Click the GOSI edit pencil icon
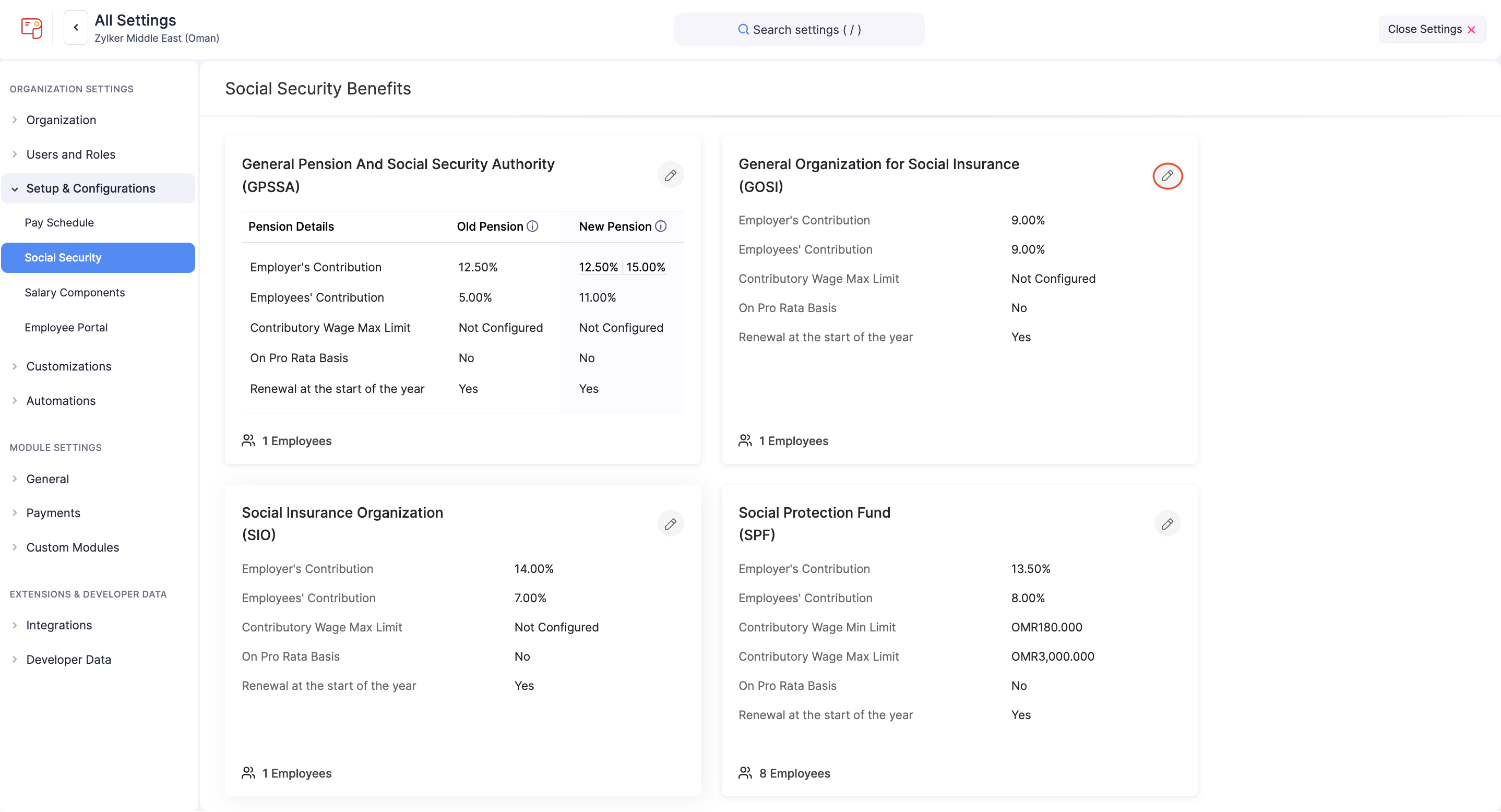Image resolution: width=1501 pixels, height=812 pixels. pos(1167,175)
